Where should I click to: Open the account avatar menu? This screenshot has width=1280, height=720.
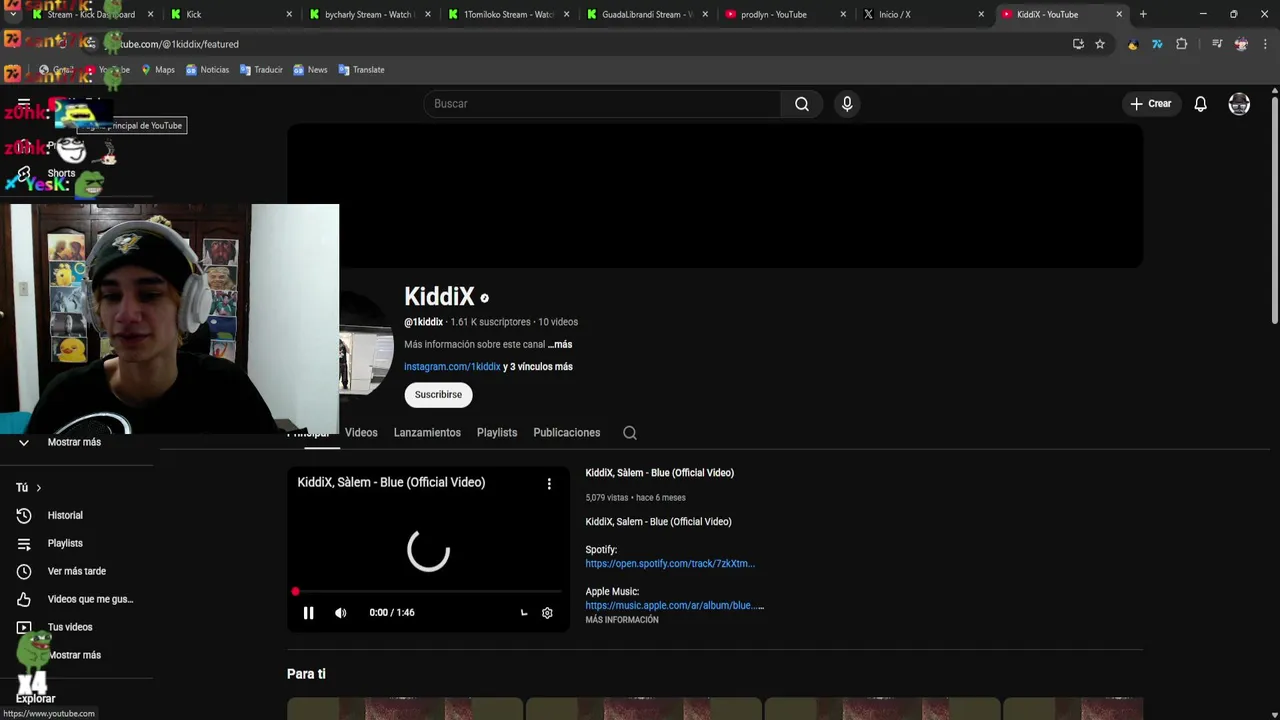[1239, 104]
